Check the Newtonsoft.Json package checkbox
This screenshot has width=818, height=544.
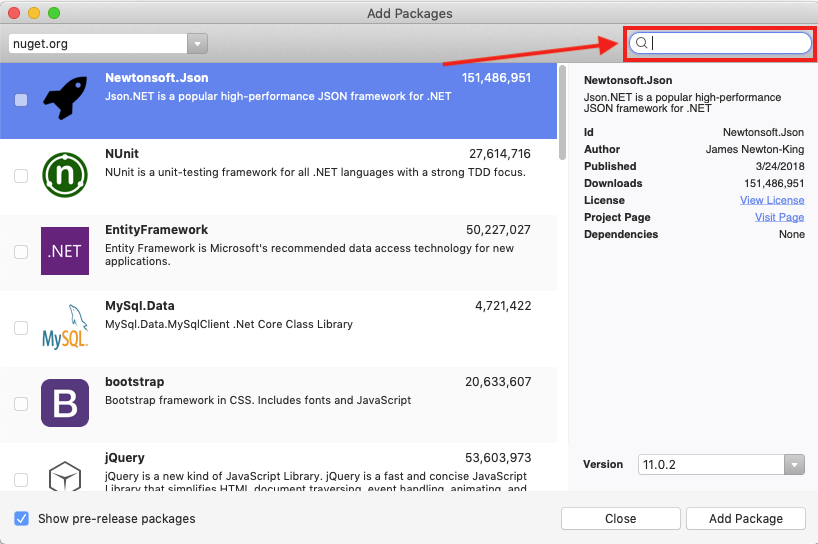pos(21,100)
